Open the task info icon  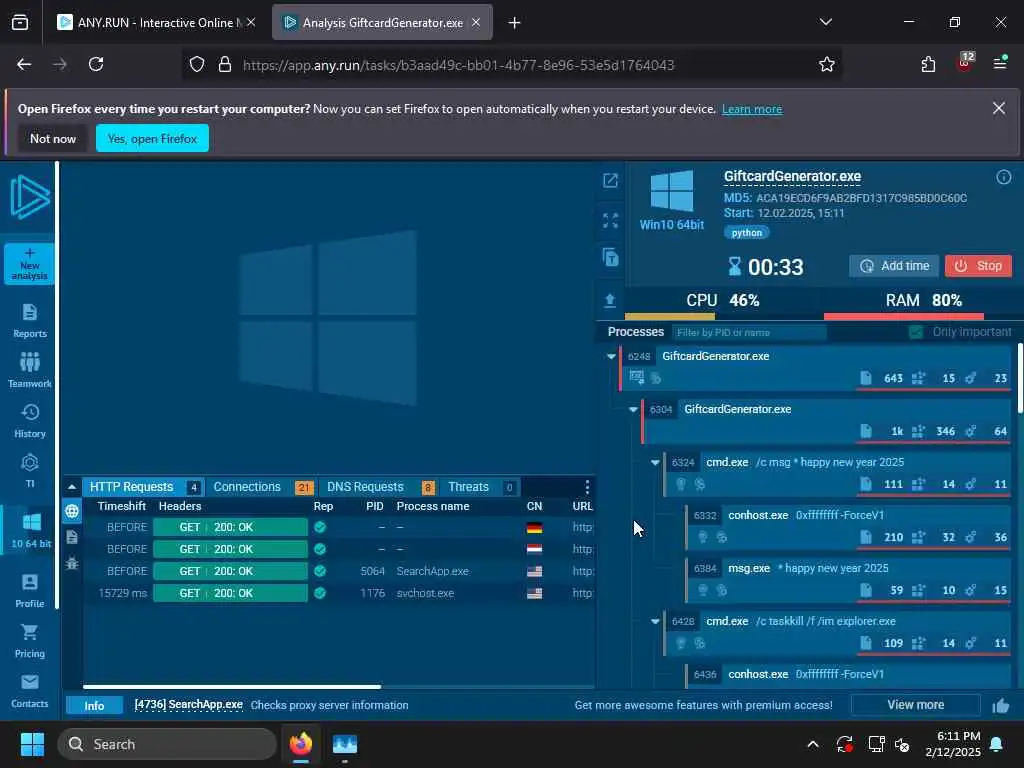click(x=1004, y=177)
